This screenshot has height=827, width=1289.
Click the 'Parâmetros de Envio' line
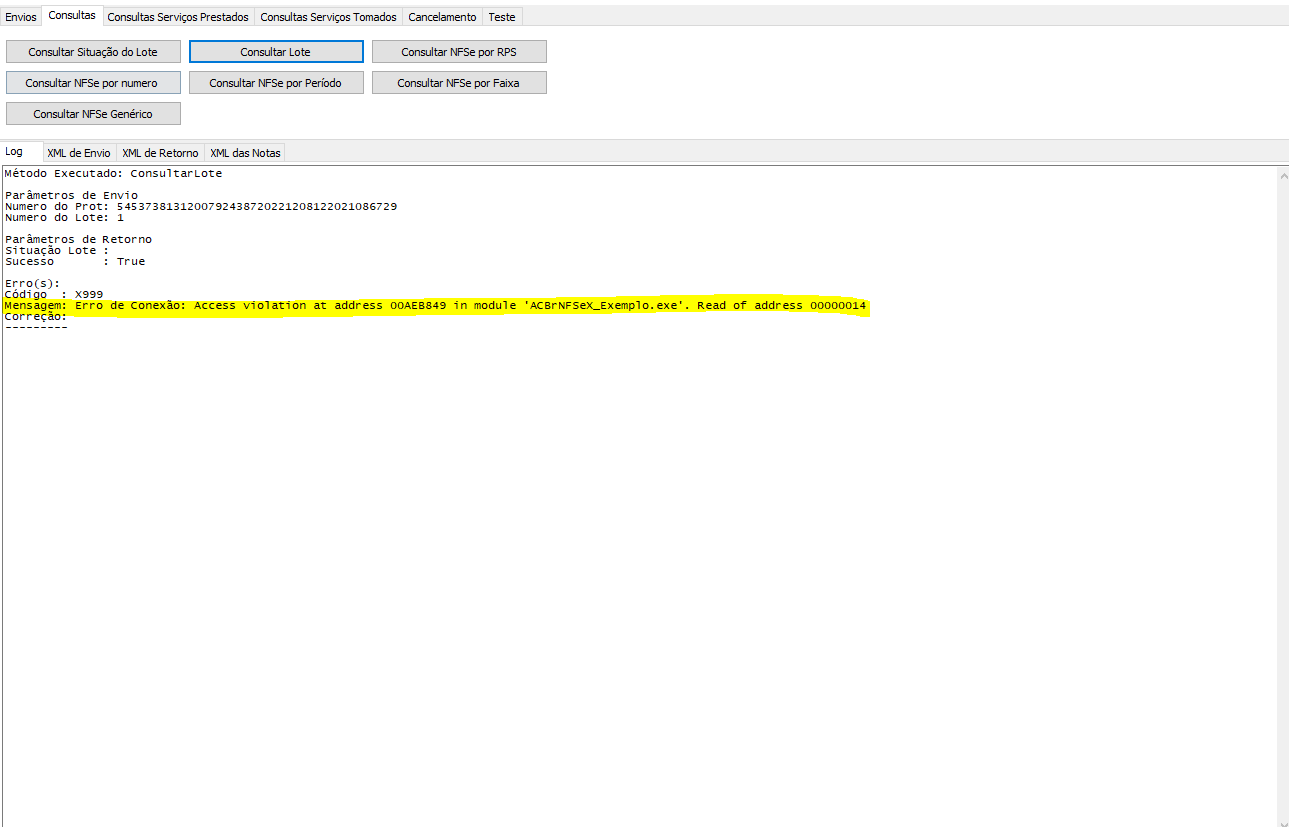coord(71,195)
